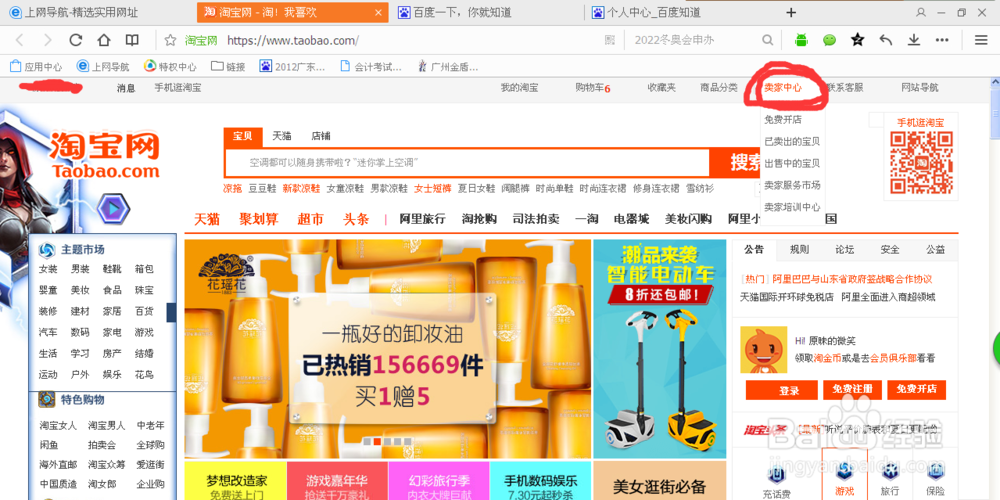
Task: Choose 卖家服务市场 menu item
Action: 792,185
